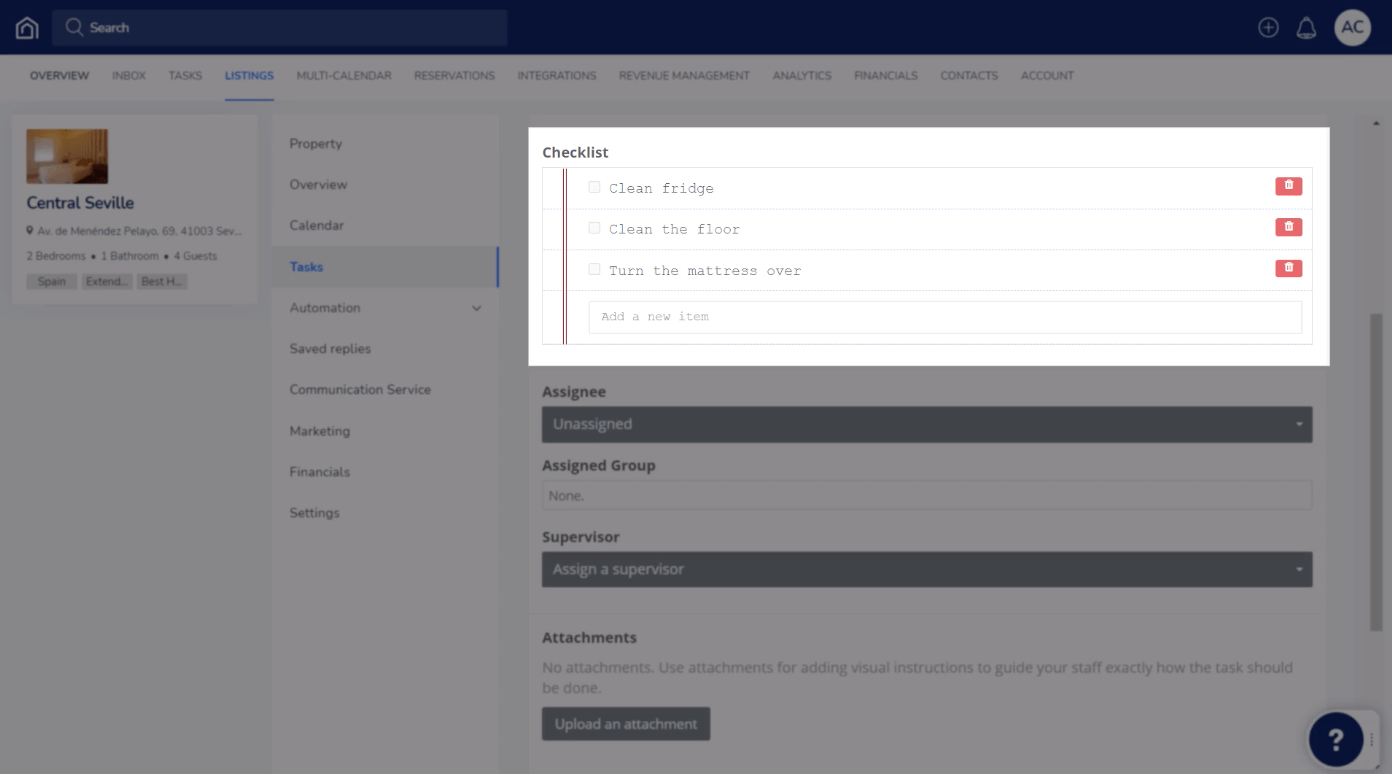This screenshot has width=1392, height=774.
Task: Click the Add a new item field
Action: pyautogui.click(x=943, y=317)
